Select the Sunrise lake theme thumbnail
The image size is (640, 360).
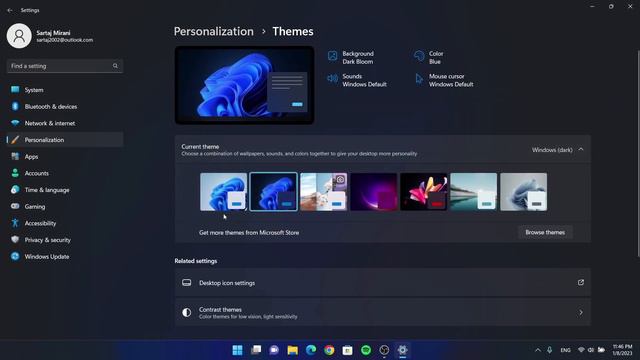tap(473, 192)
